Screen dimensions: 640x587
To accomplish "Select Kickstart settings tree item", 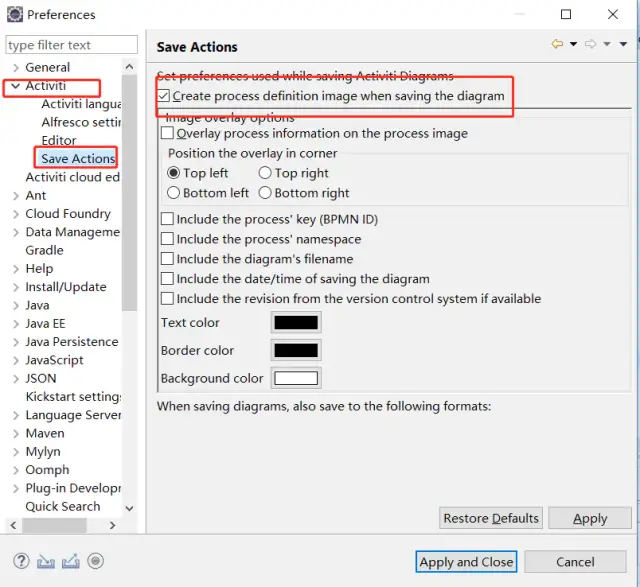I will [x=73, y=396].
